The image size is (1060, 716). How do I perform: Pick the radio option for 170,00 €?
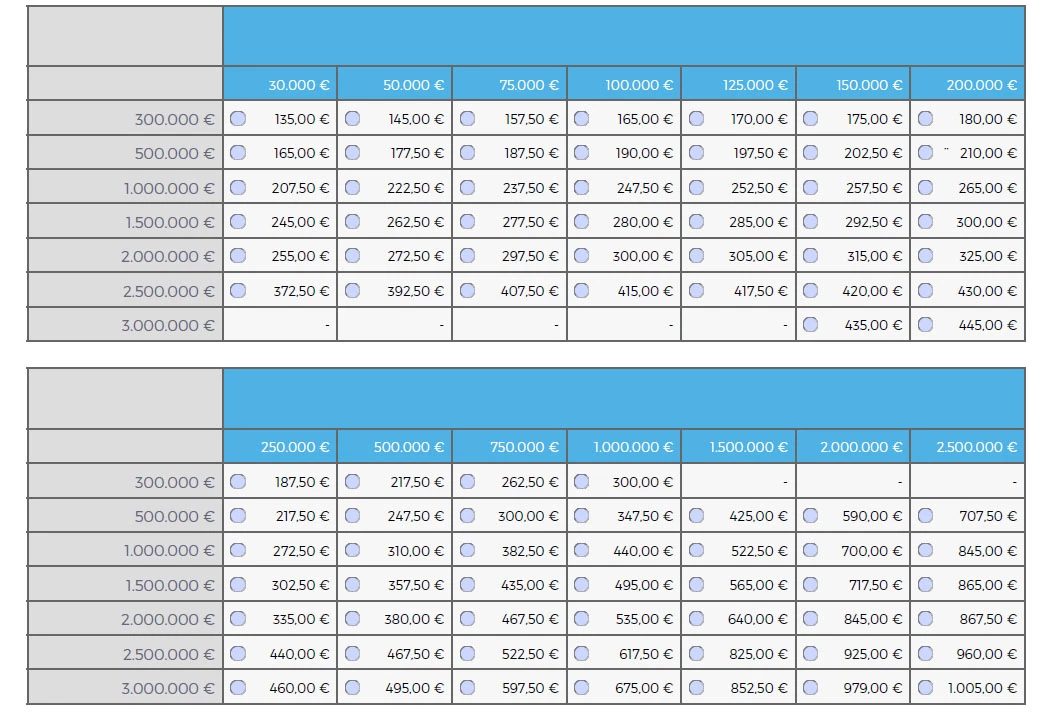pyautogui.click(x=696, y=119)
